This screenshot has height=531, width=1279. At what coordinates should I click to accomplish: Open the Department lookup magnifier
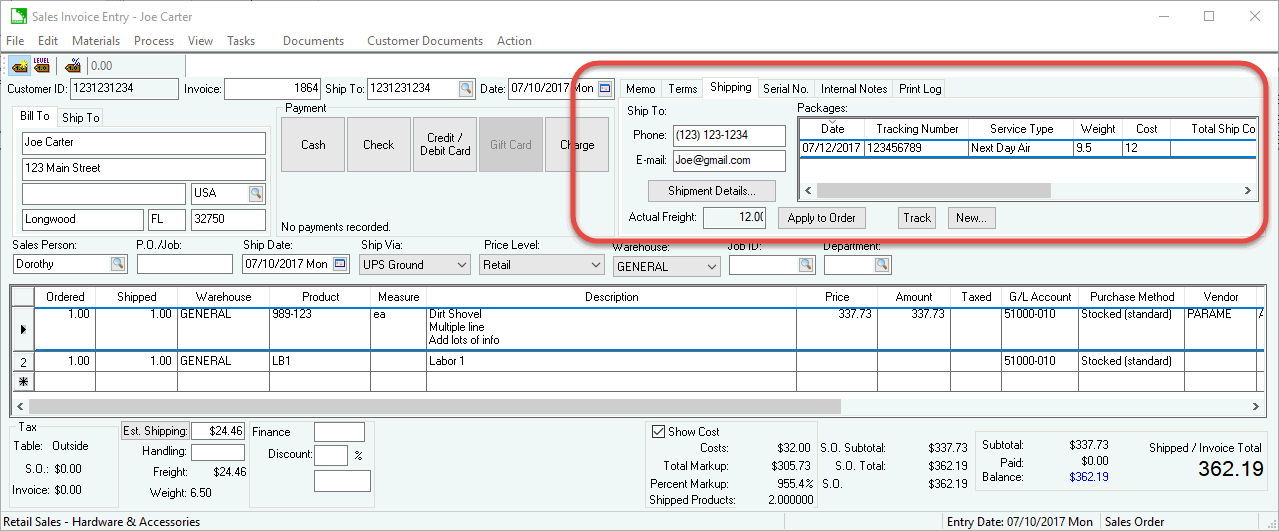(882, 265)
